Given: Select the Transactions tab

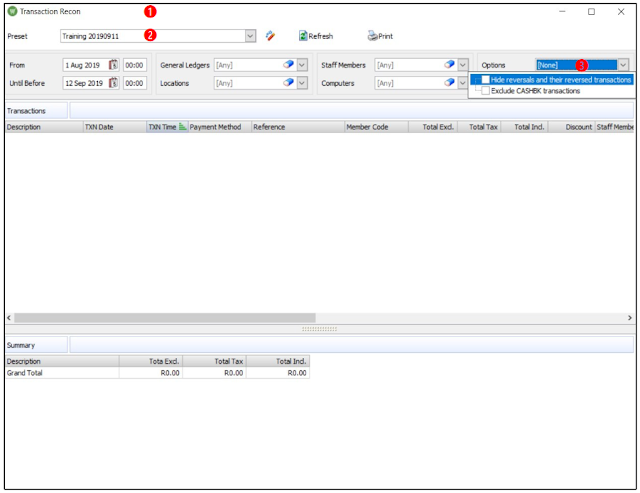Looking at the screenshot, I should pos(36,111).
